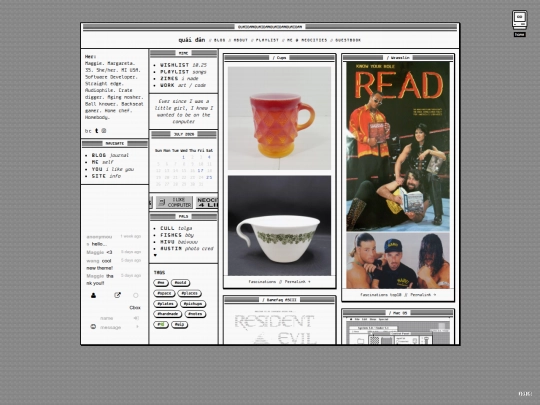Select July 17 on the calendar
Viewport: 540px width, 405px height.
tap(200, 170)
